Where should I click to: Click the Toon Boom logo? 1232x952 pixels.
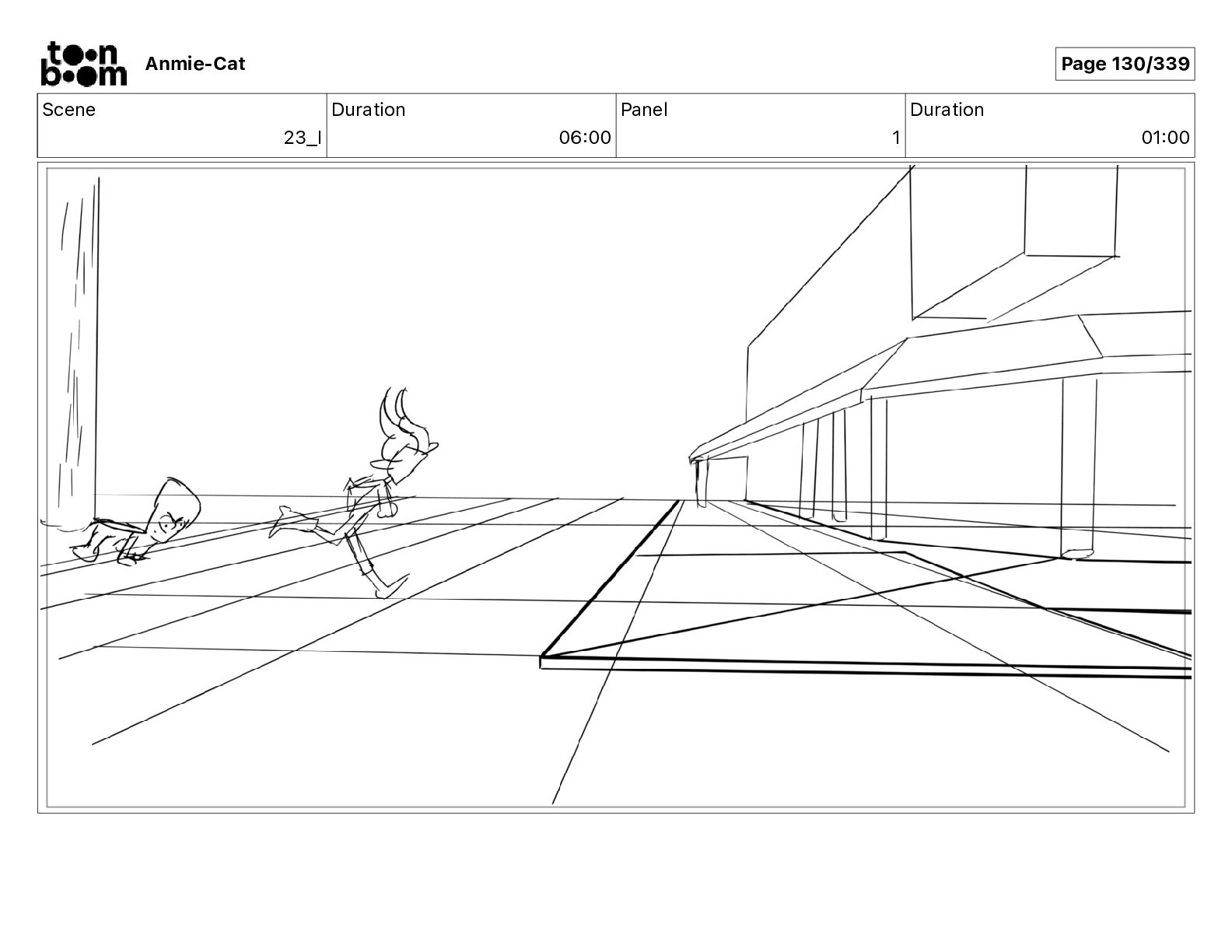[x=83, y=63]
